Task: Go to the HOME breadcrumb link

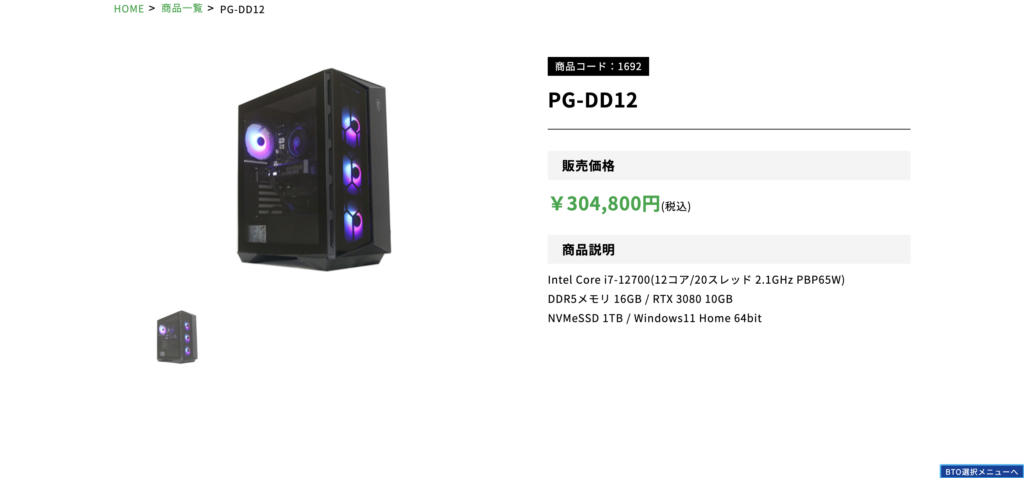Action: (x=129, y=9)
